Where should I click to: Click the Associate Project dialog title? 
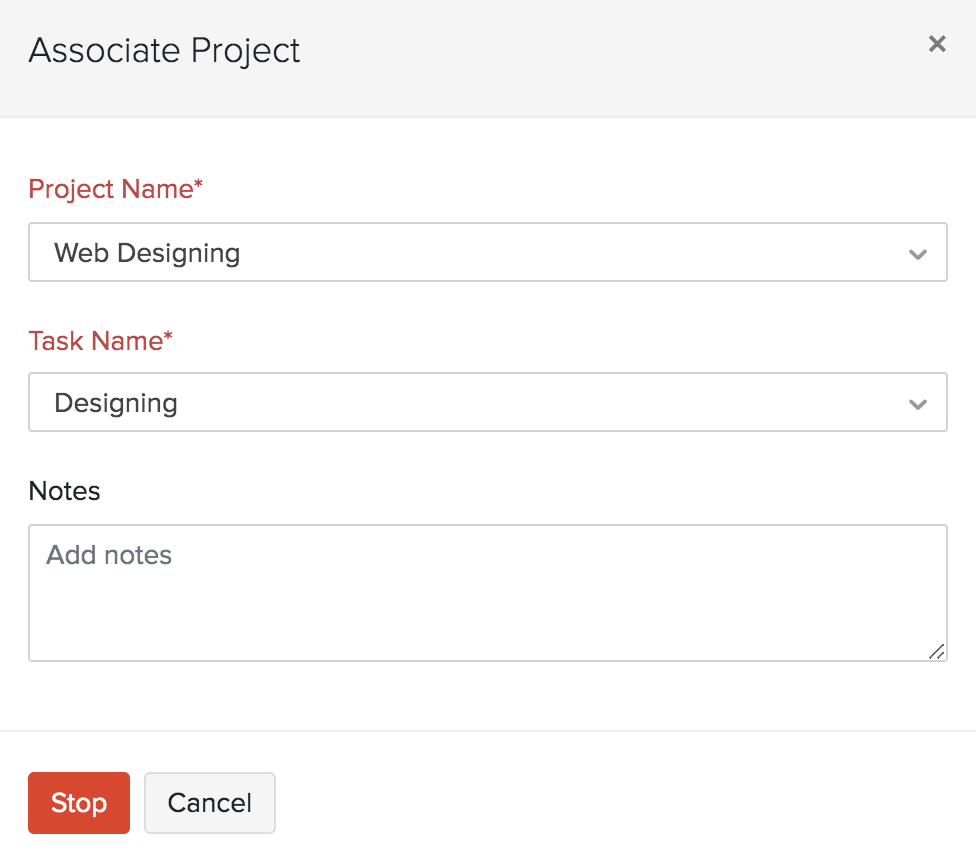click(164, 50)
